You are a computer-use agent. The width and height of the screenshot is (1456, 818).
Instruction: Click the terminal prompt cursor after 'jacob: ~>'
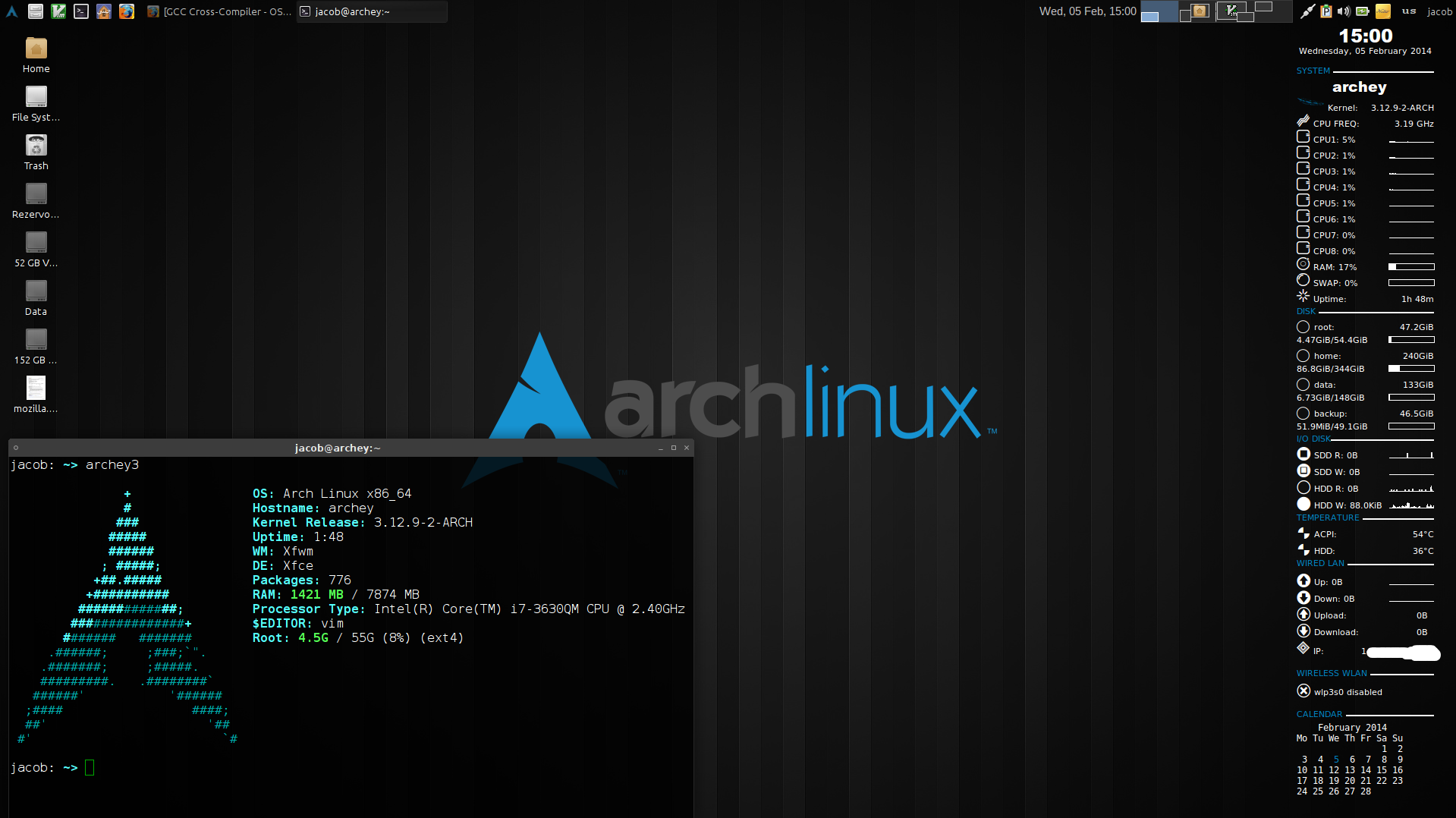click(90, 767)
